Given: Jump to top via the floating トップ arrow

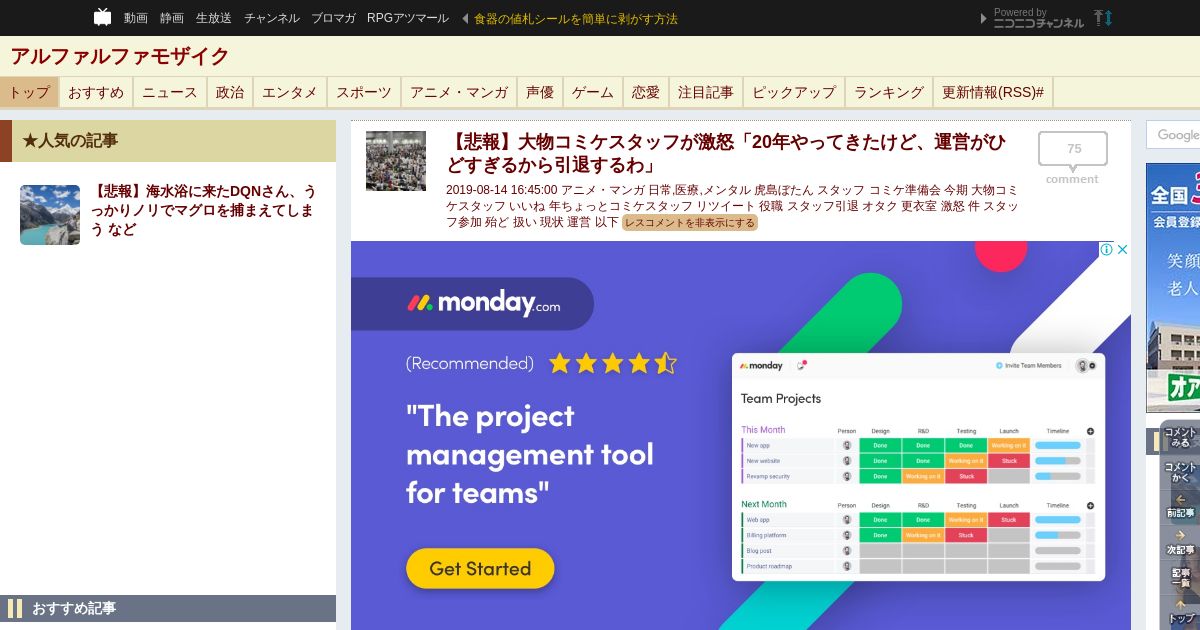Looking at the screenshot, I should tap(1180, 611).
